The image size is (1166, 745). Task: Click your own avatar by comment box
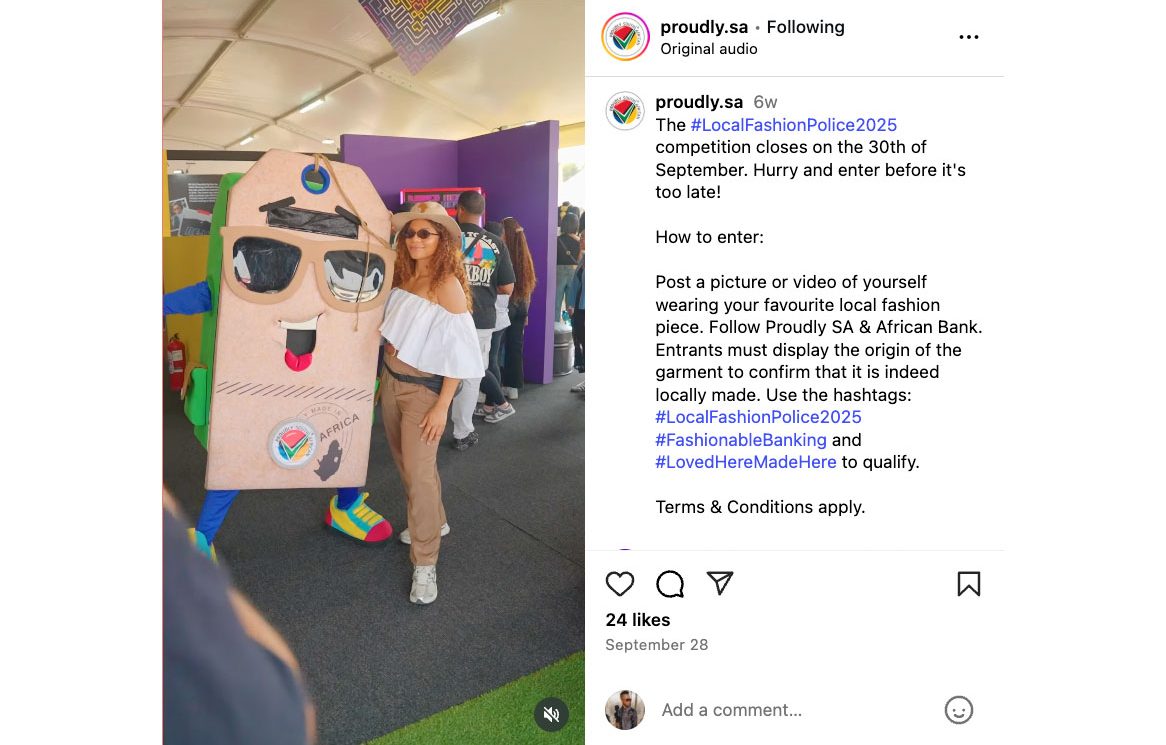pyautogui.click(x=625, y=709)
